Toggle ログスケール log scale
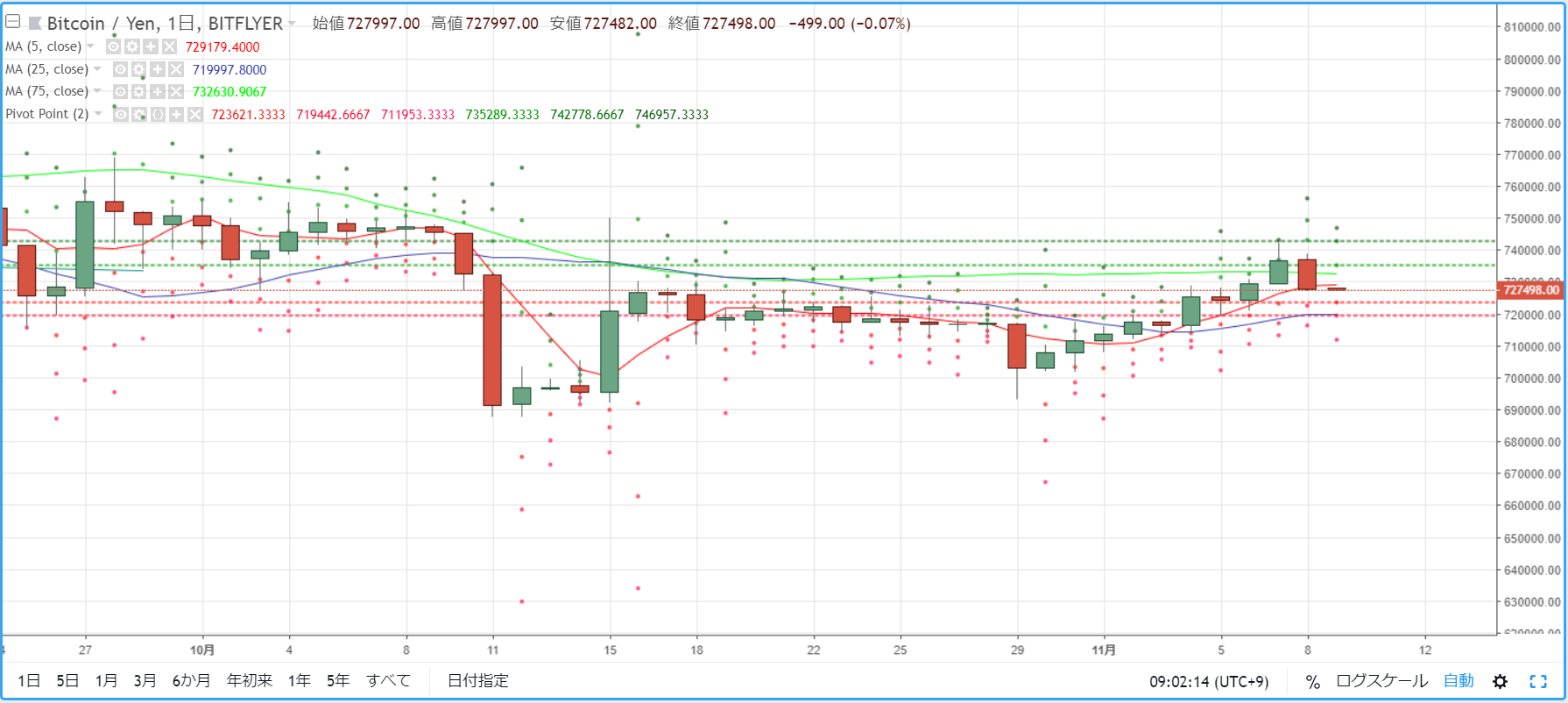Screen dimensions: 1568x703 coord(1381,681)
